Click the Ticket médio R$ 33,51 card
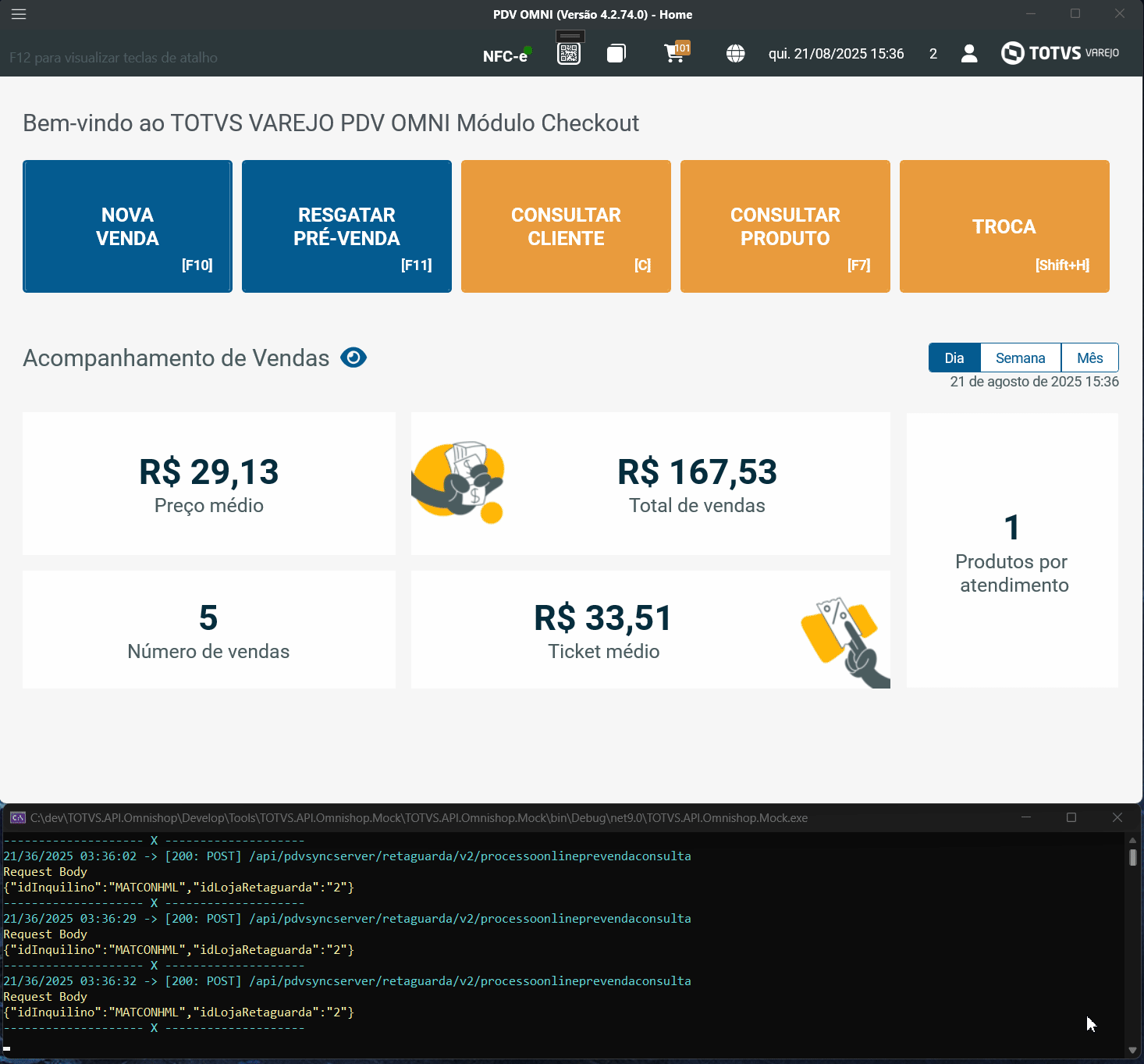This screenshot has width=1144, height=1064. click(x=651, y=629)
